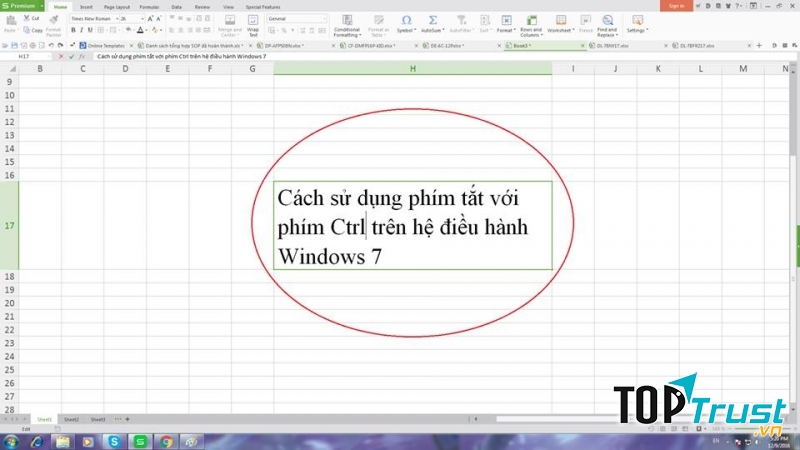
Task: Switch to the Insert ribbon tab
Action: click(x=86, y=7)
